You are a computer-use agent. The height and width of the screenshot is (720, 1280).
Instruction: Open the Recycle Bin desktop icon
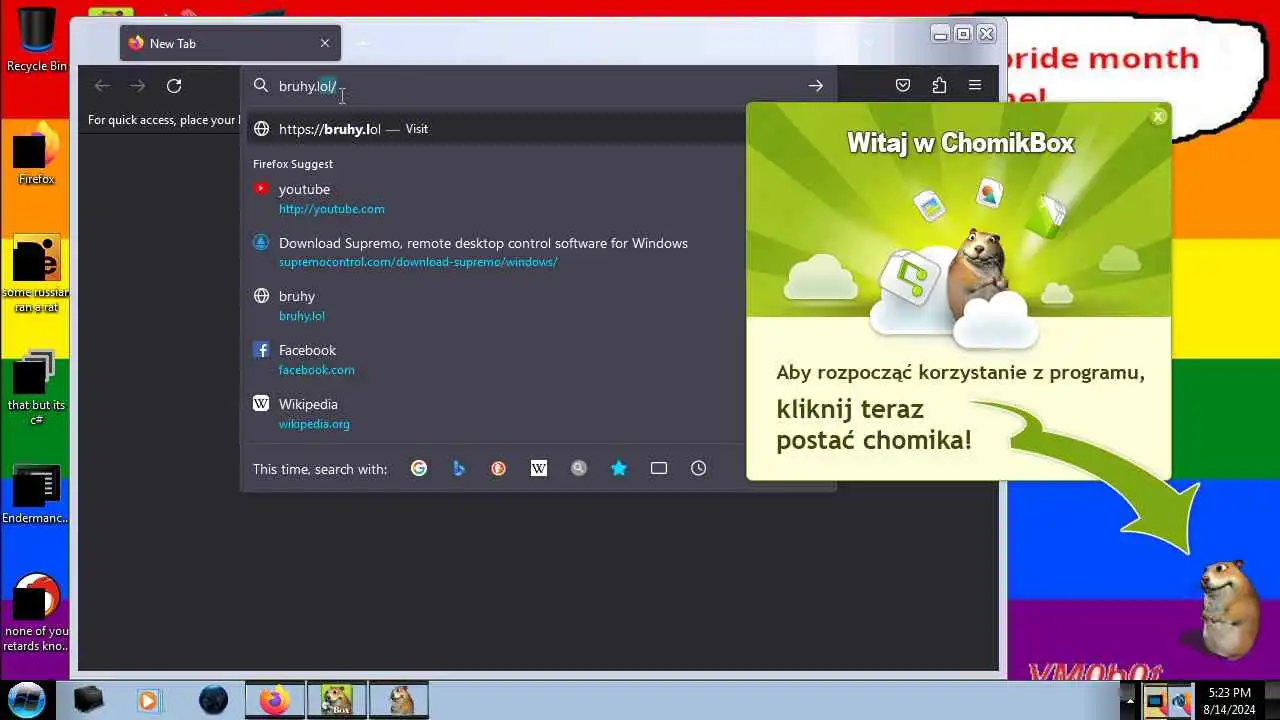click(x=36, y=40)
